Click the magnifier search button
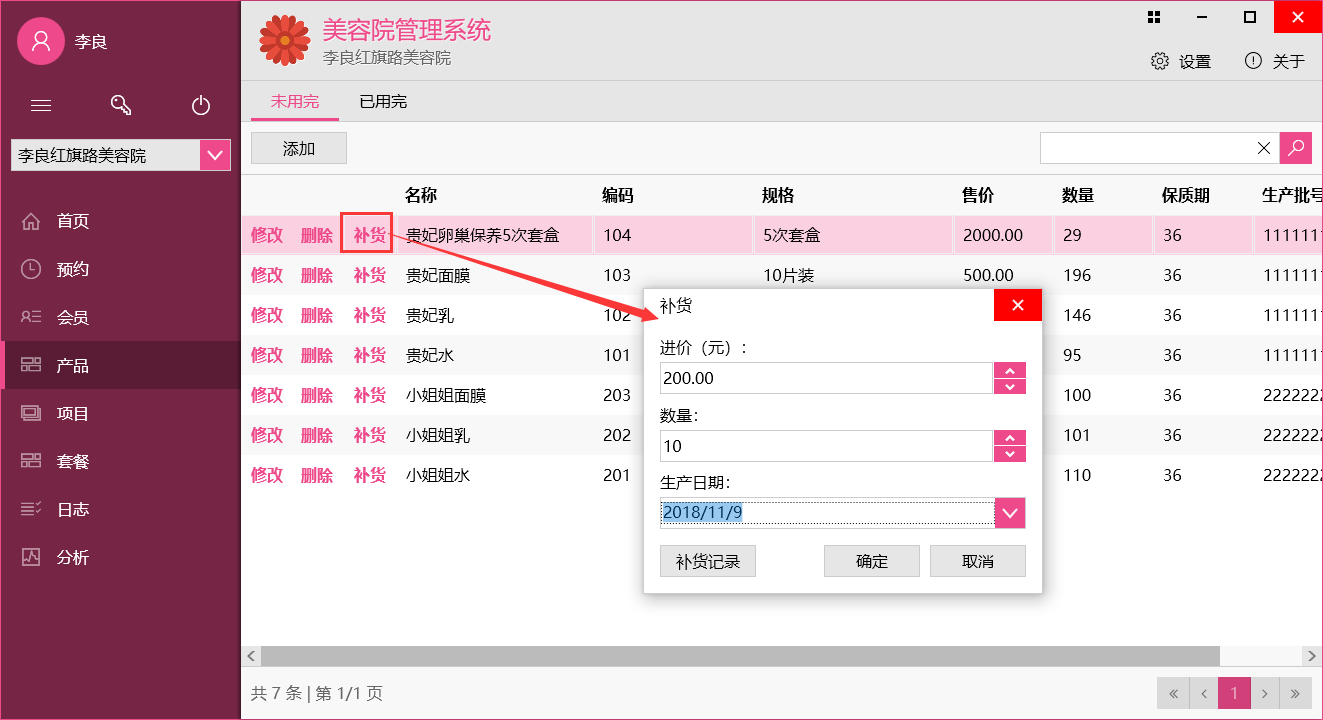The image size is (1323, 720). (x=1295, y=148)
